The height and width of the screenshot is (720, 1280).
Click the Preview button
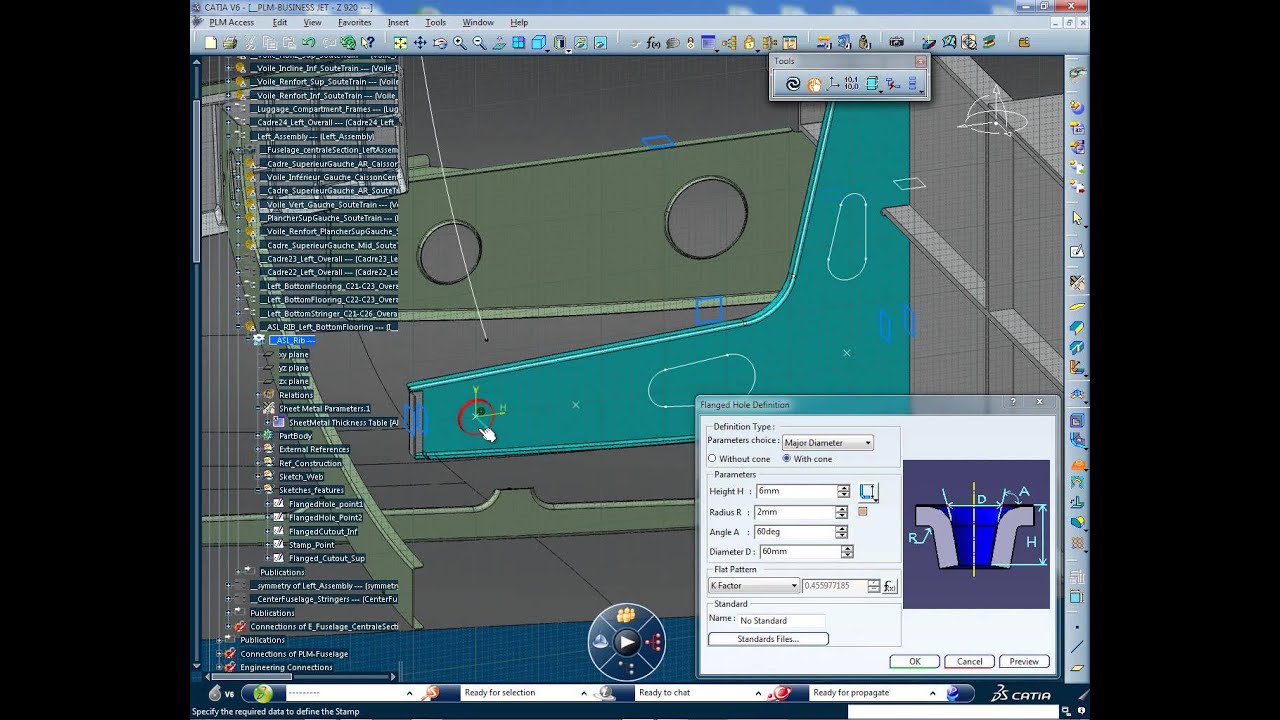point(1024,661)
